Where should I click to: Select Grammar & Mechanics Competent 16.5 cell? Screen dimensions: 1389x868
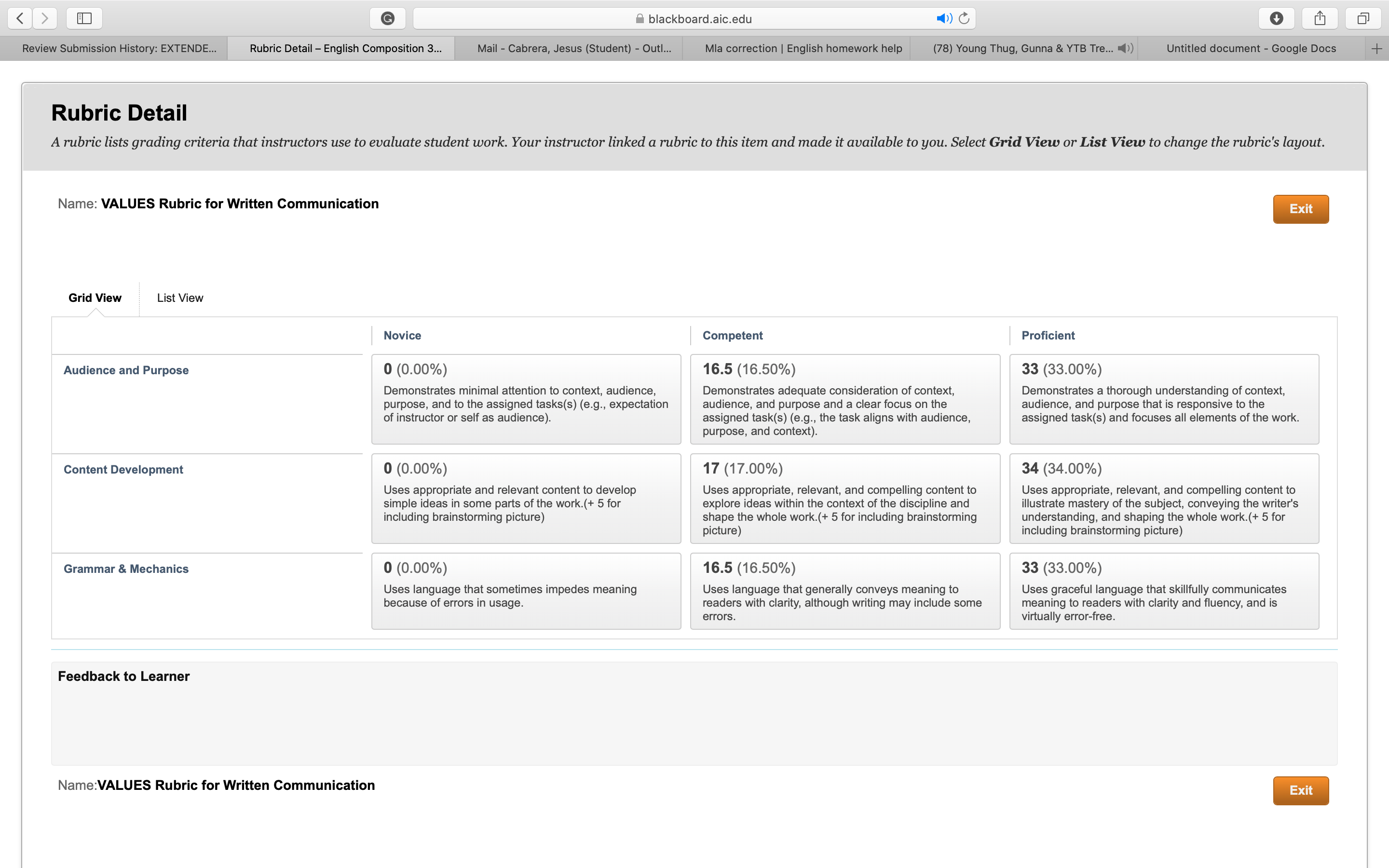tap(845, 591)
